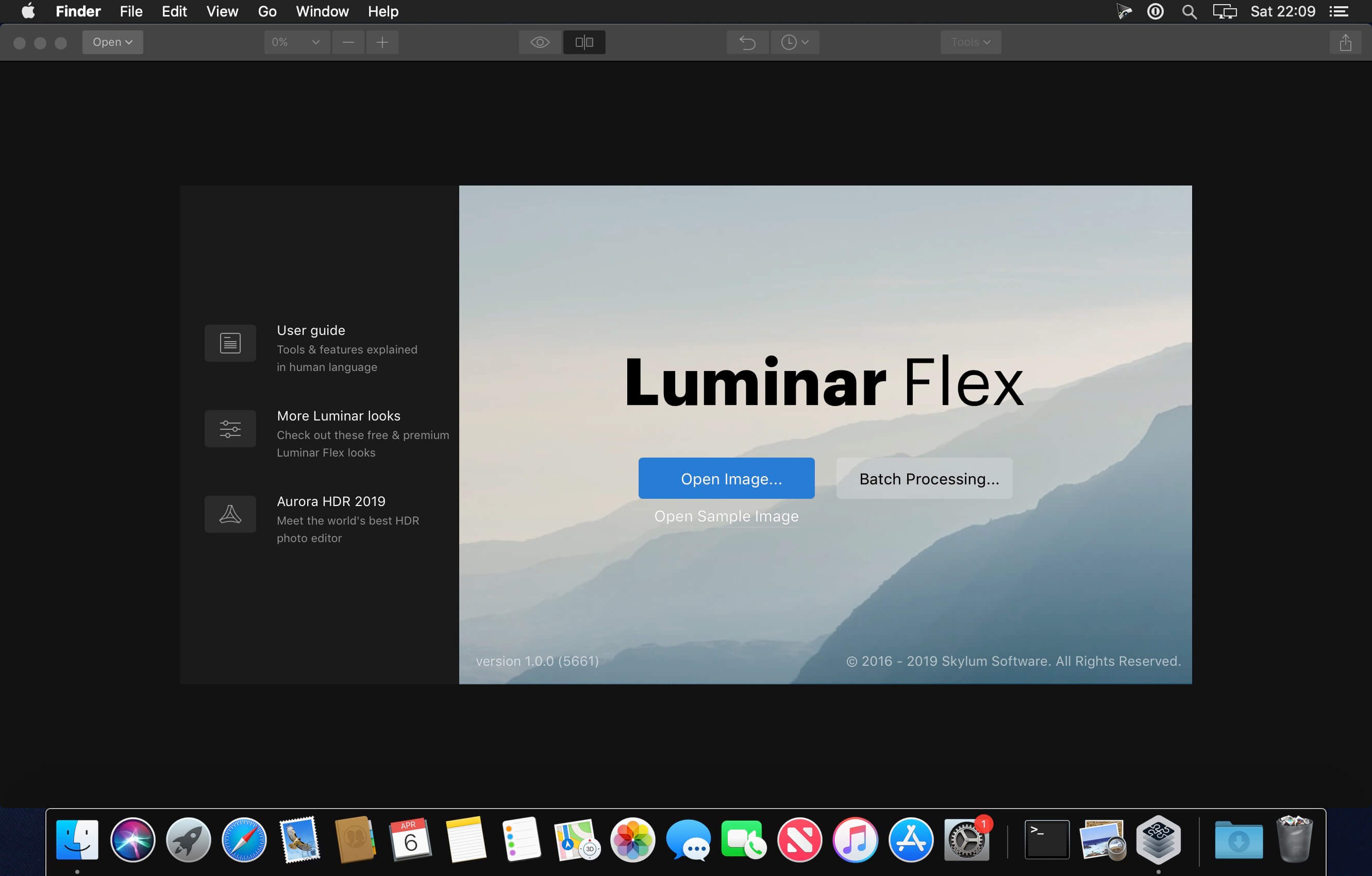The height and width of the screenshot is (876, 1372).
Task: Click the undo arrow in toolbar
Action: pyautogui.click(x=747, y=42)
